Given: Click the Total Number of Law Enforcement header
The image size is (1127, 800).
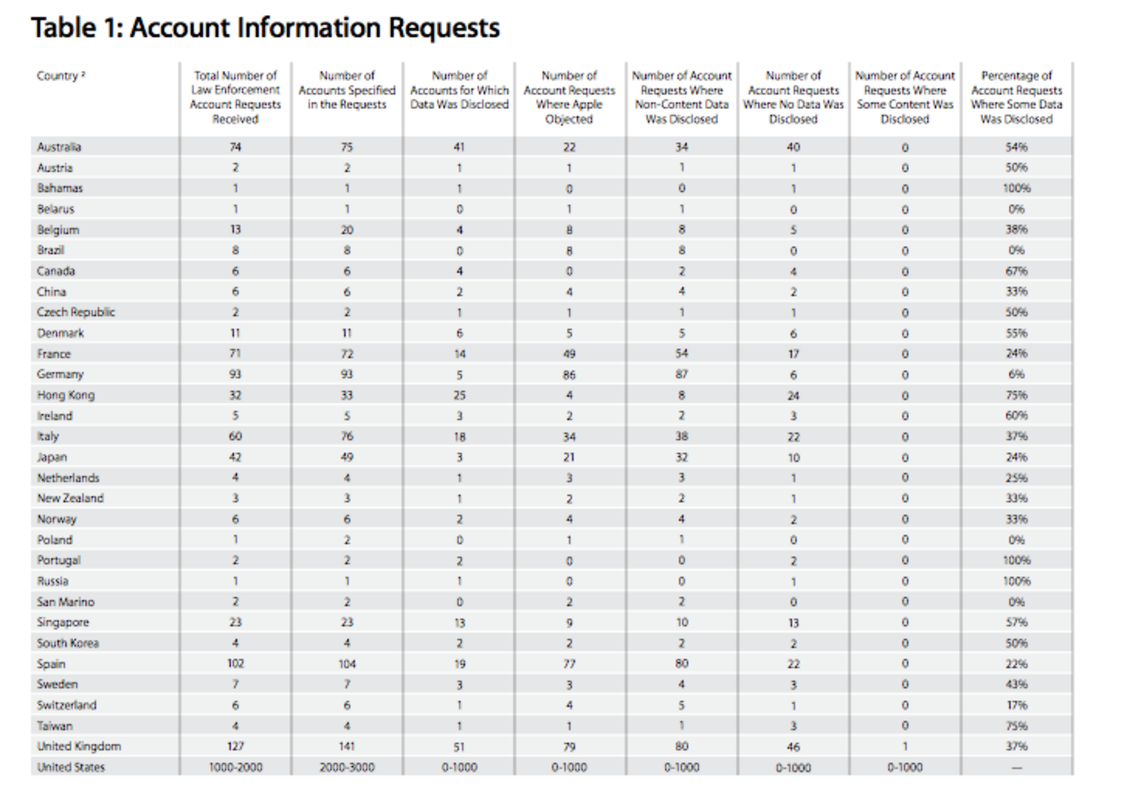Looking at the screenshot, I should (x=235, y=97).
